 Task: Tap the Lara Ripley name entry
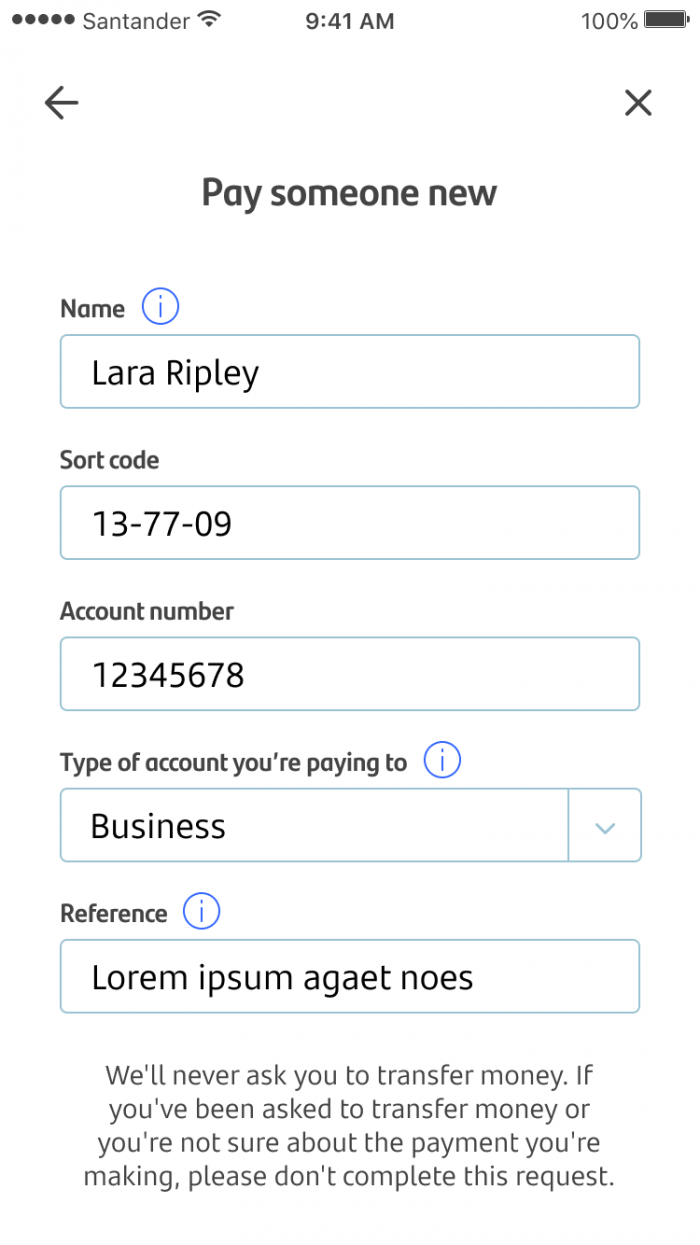[x=174, y=371]
